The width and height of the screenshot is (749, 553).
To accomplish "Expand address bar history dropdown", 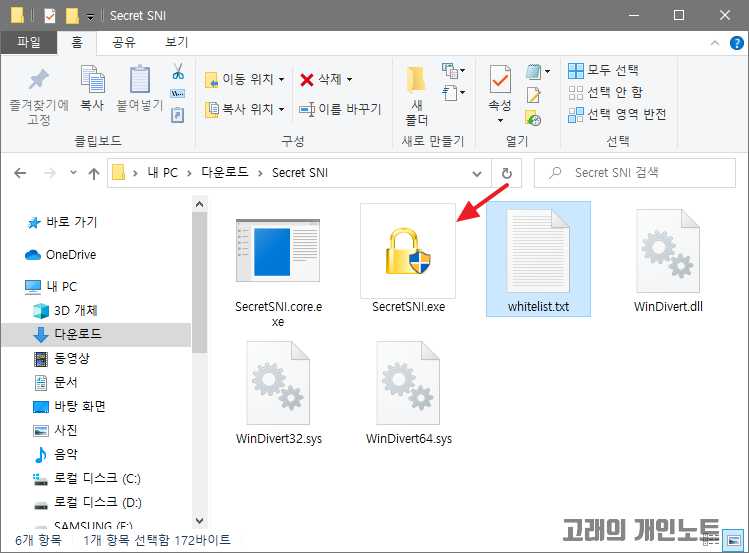I will click(x=476, y=173).
